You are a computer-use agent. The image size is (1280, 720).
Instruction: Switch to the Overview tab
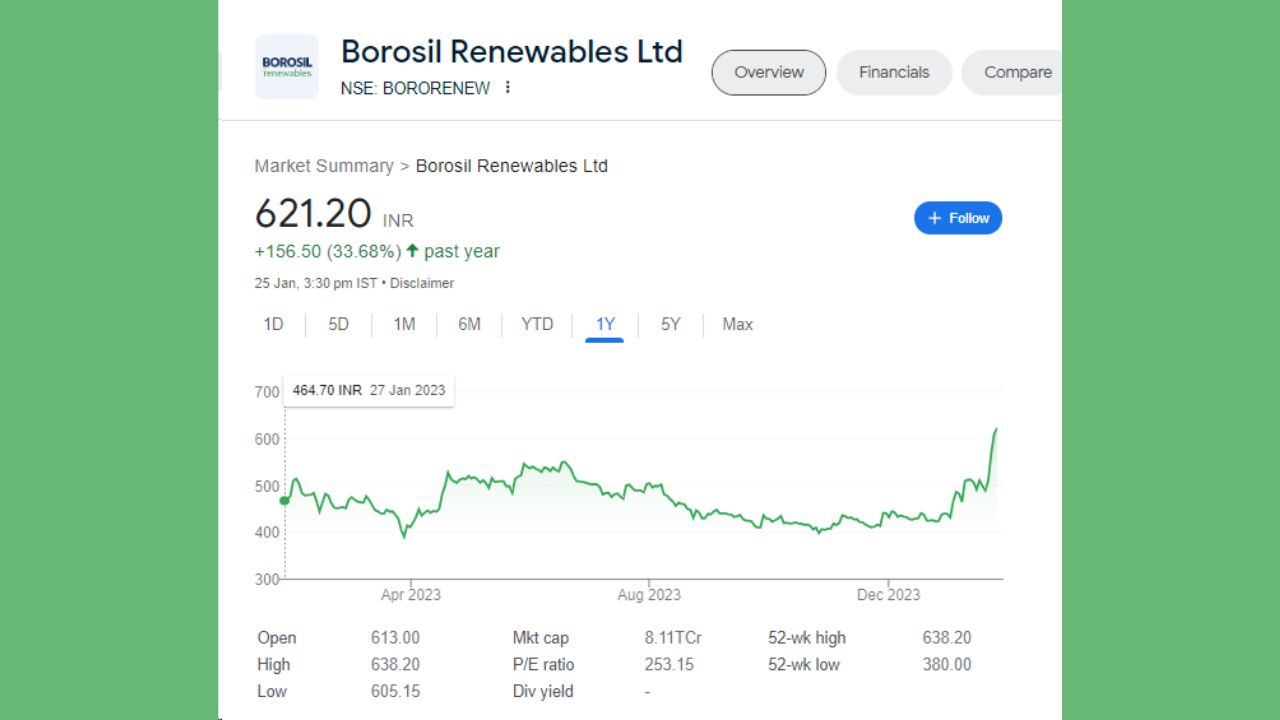click(x=769, y=72)
